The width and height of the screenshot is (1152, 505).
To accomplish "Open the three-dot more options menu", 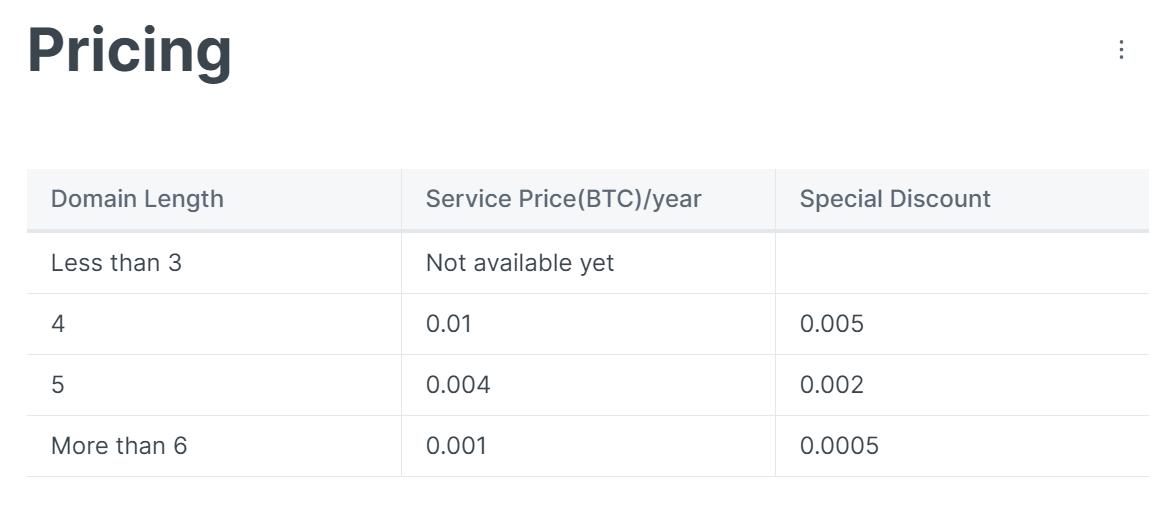I will [1121, 50].
